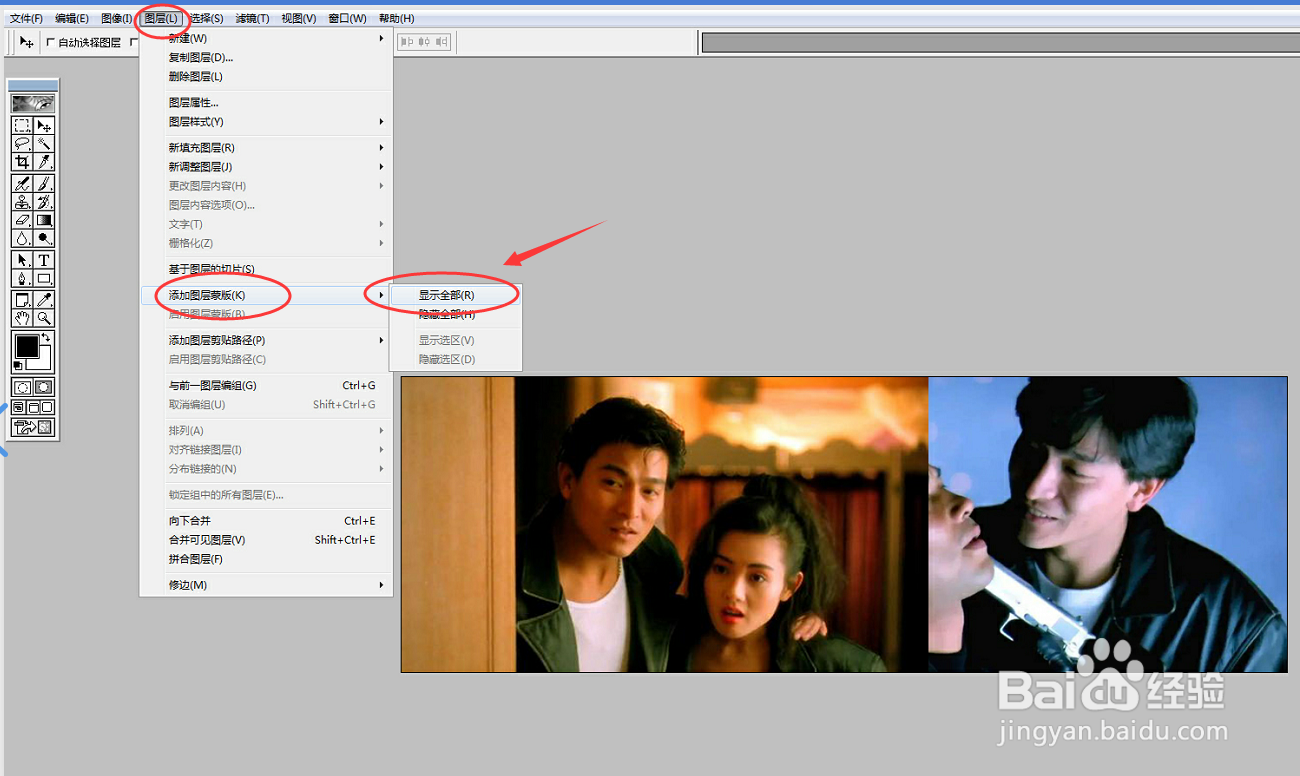Select the Gradient tool

tap(44, 220)
